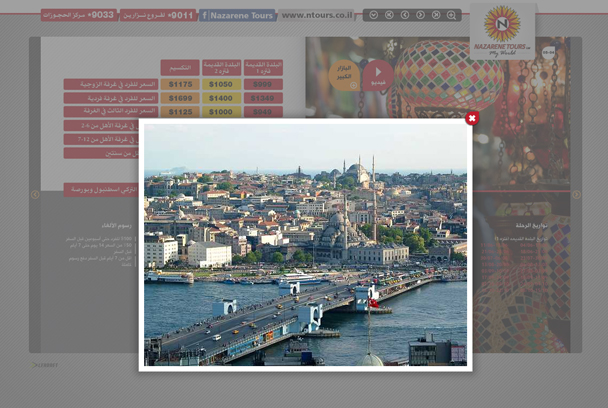Click the $1175 price cell
Image resolution: width=608 pixels, height=408 pixels.
(x=180, y=84)
